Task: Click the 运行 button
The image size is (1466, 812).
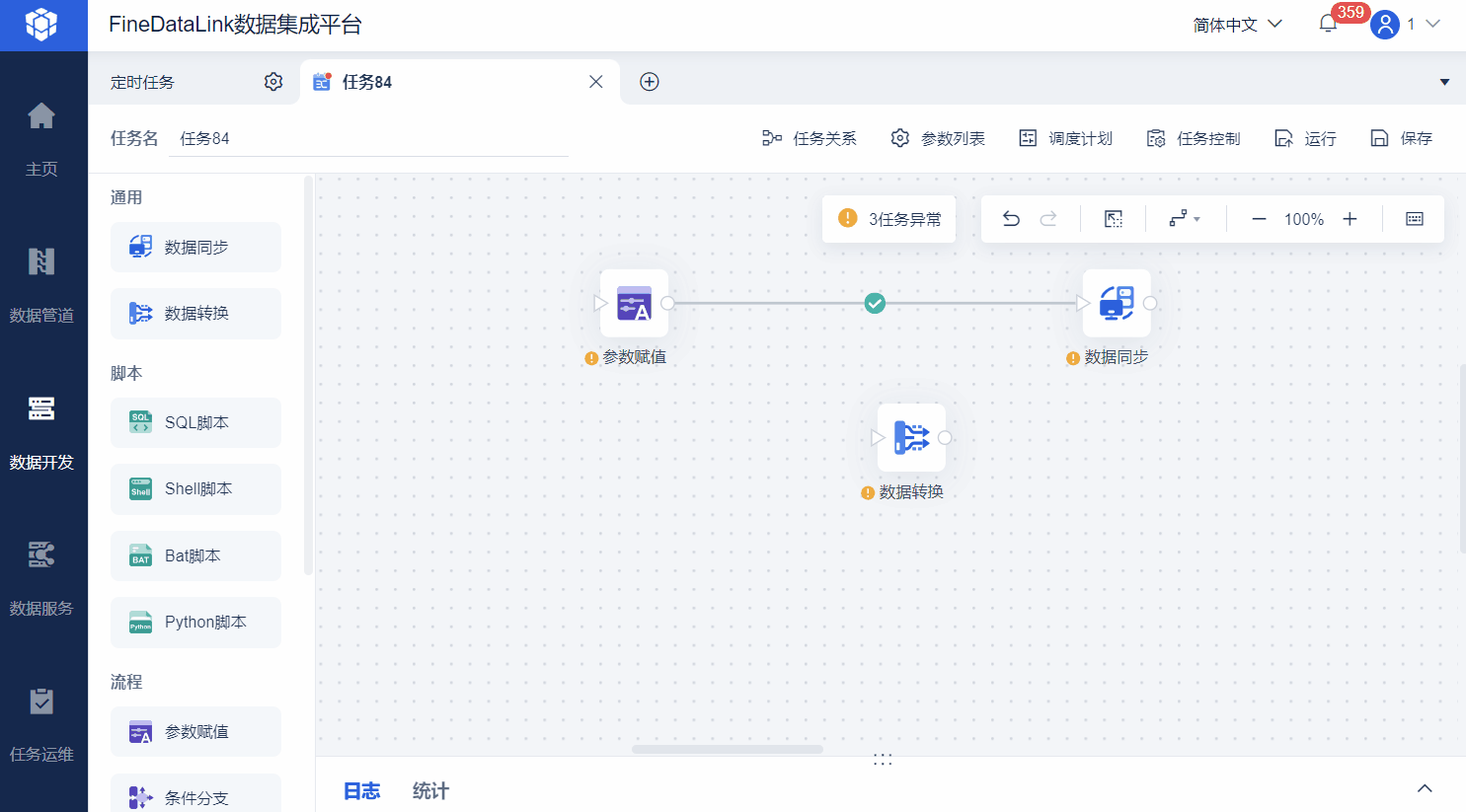Action: coord(1305,138)
